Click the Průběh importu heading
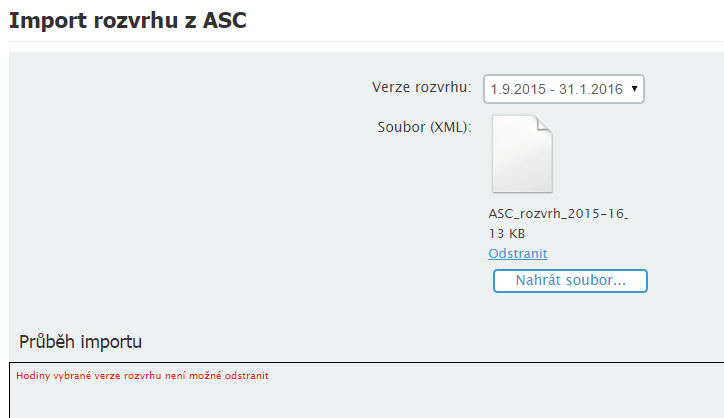The width and height of the screenshot is (724, 418). click(x=80, y=342)
